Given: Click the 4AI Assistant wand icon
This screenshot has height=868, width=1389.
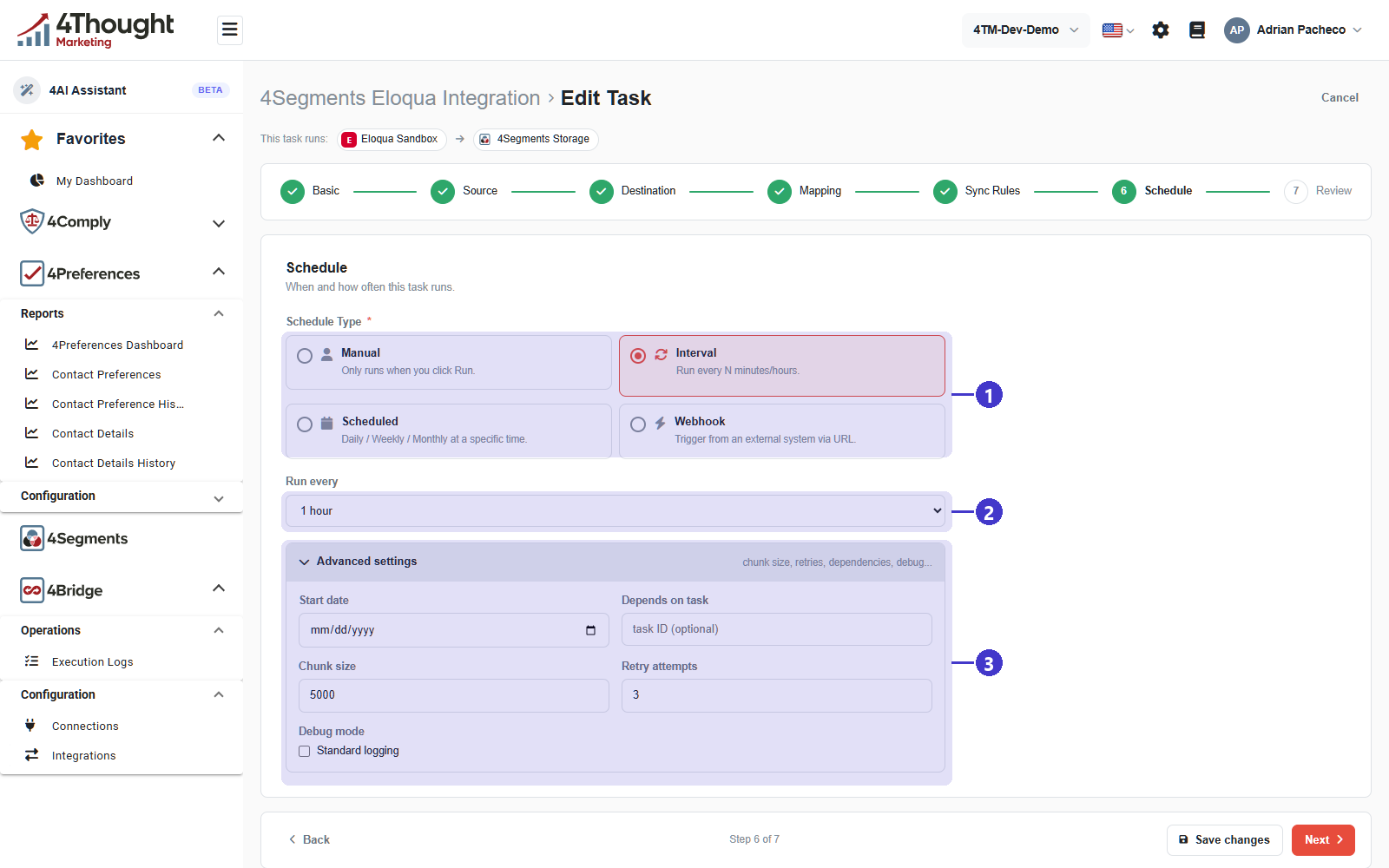Looking at the screenshot, I should coord(27,89).
